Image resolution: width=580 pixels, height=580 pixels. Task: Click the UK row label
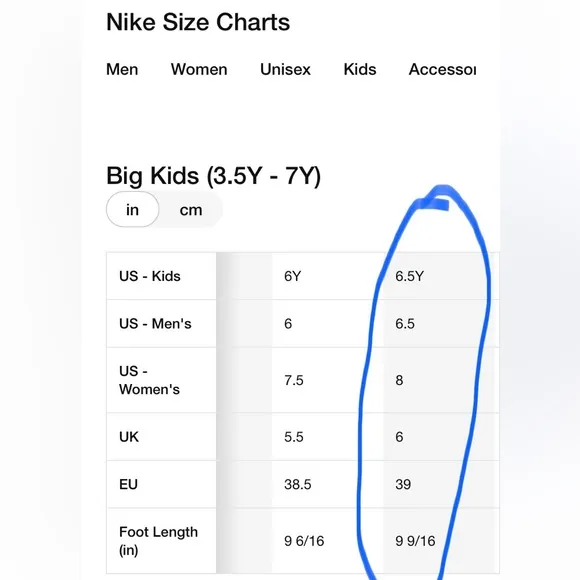tap(129, 437)
